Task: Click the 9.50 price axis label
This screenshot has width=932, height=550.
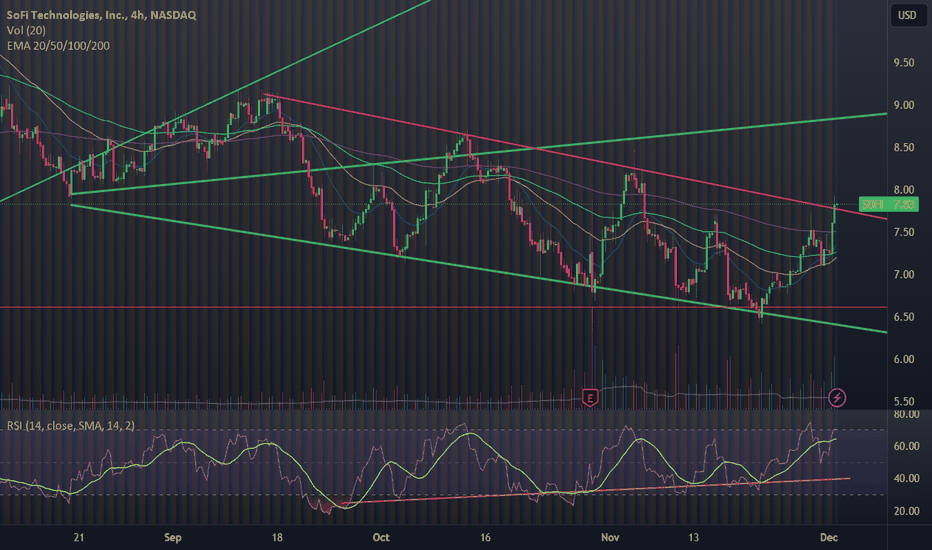Action: pyautogui.click(x=903, y=62)
